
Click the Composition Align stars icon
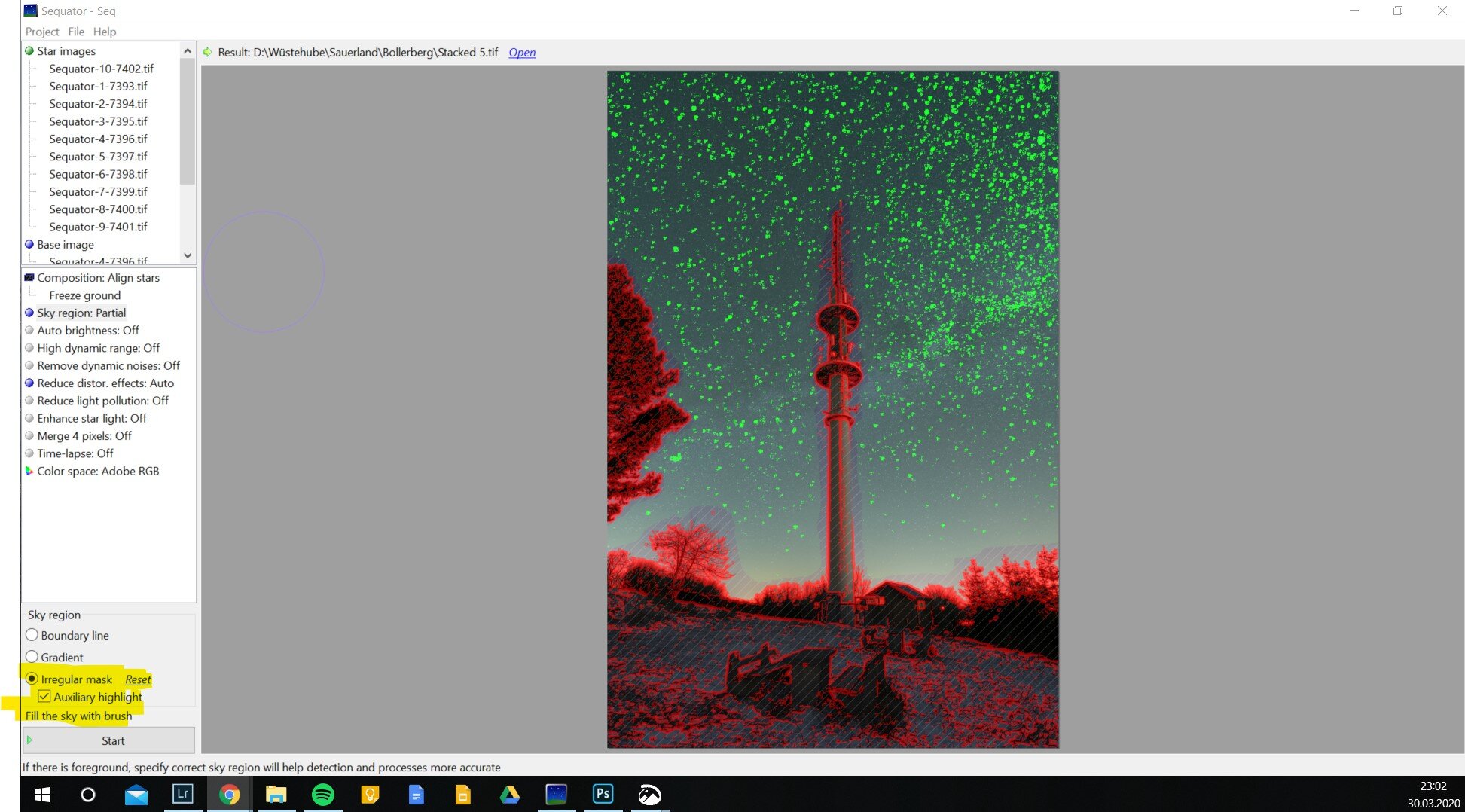click(x=29, y=277)
